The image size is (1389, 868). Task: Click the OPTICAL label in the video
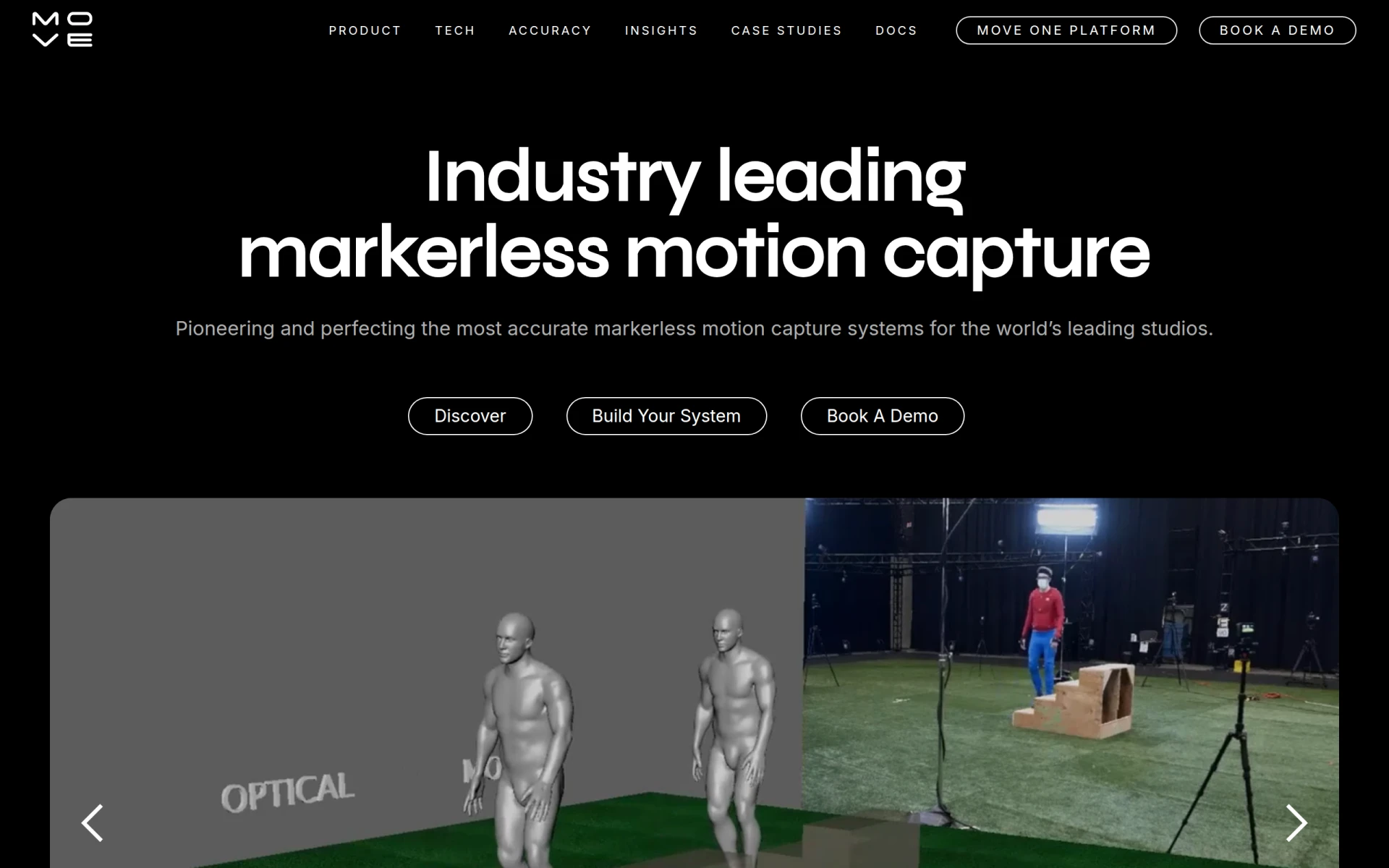(287, 792)
